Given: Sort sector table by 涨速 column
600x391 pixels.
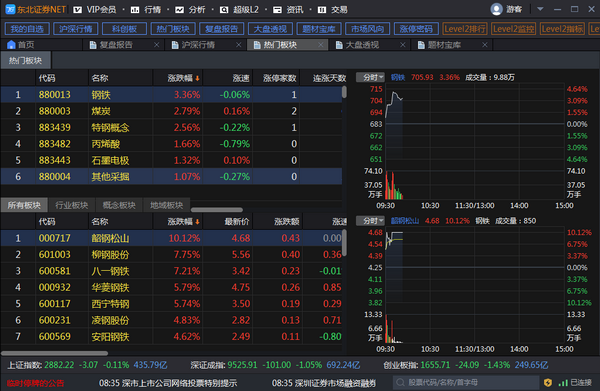Looking at the screenshot, I should [228, 78].
